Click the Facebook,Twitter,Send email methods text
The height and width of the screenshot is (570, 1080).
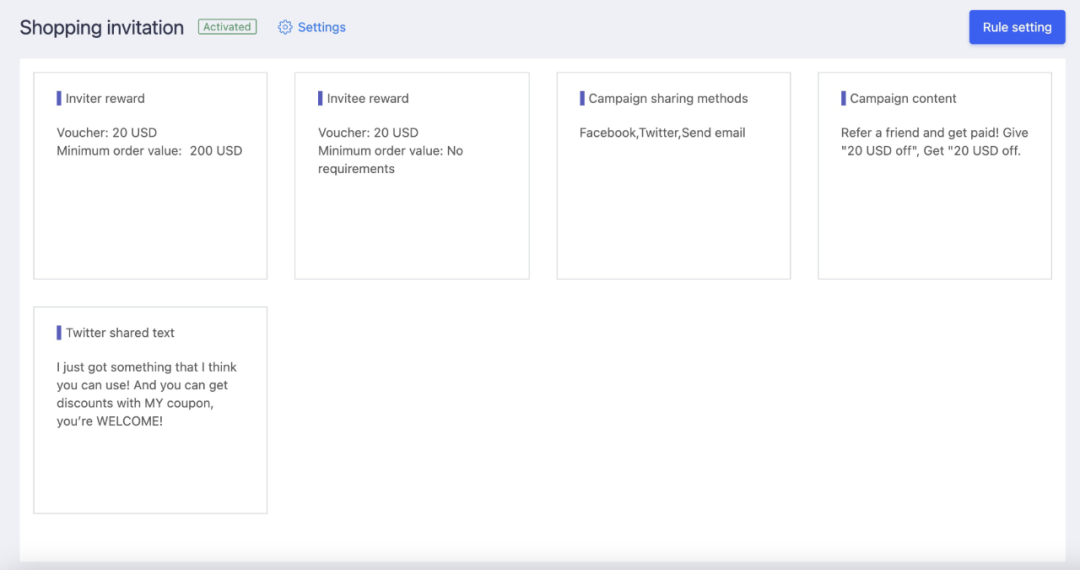[662, 132]
